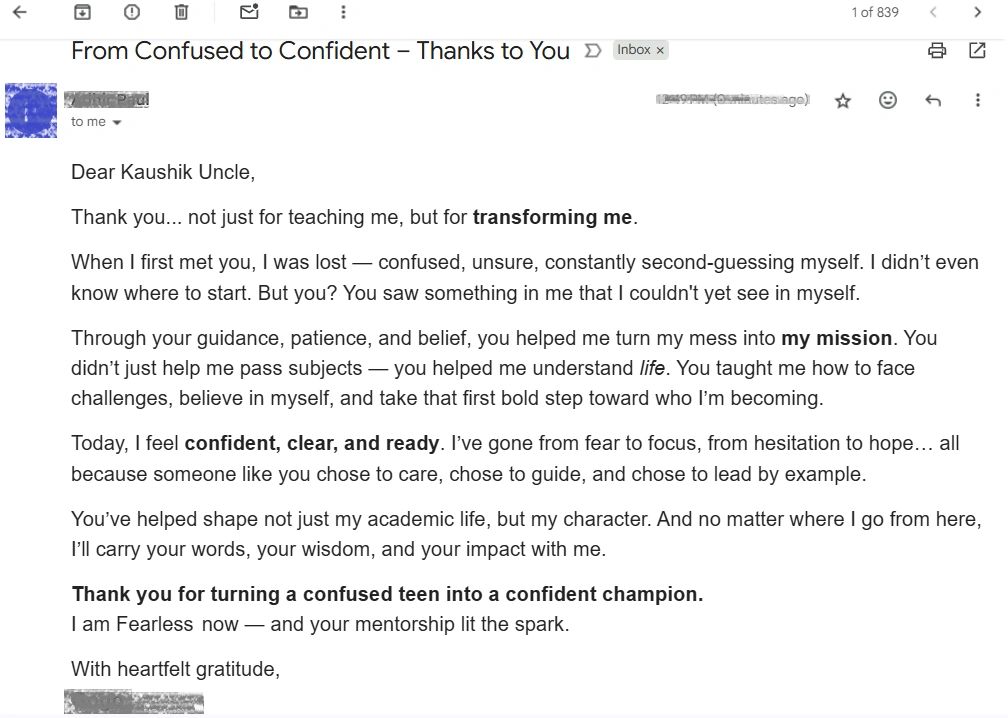Remove the Inbox label from conversation

[660, 50]
